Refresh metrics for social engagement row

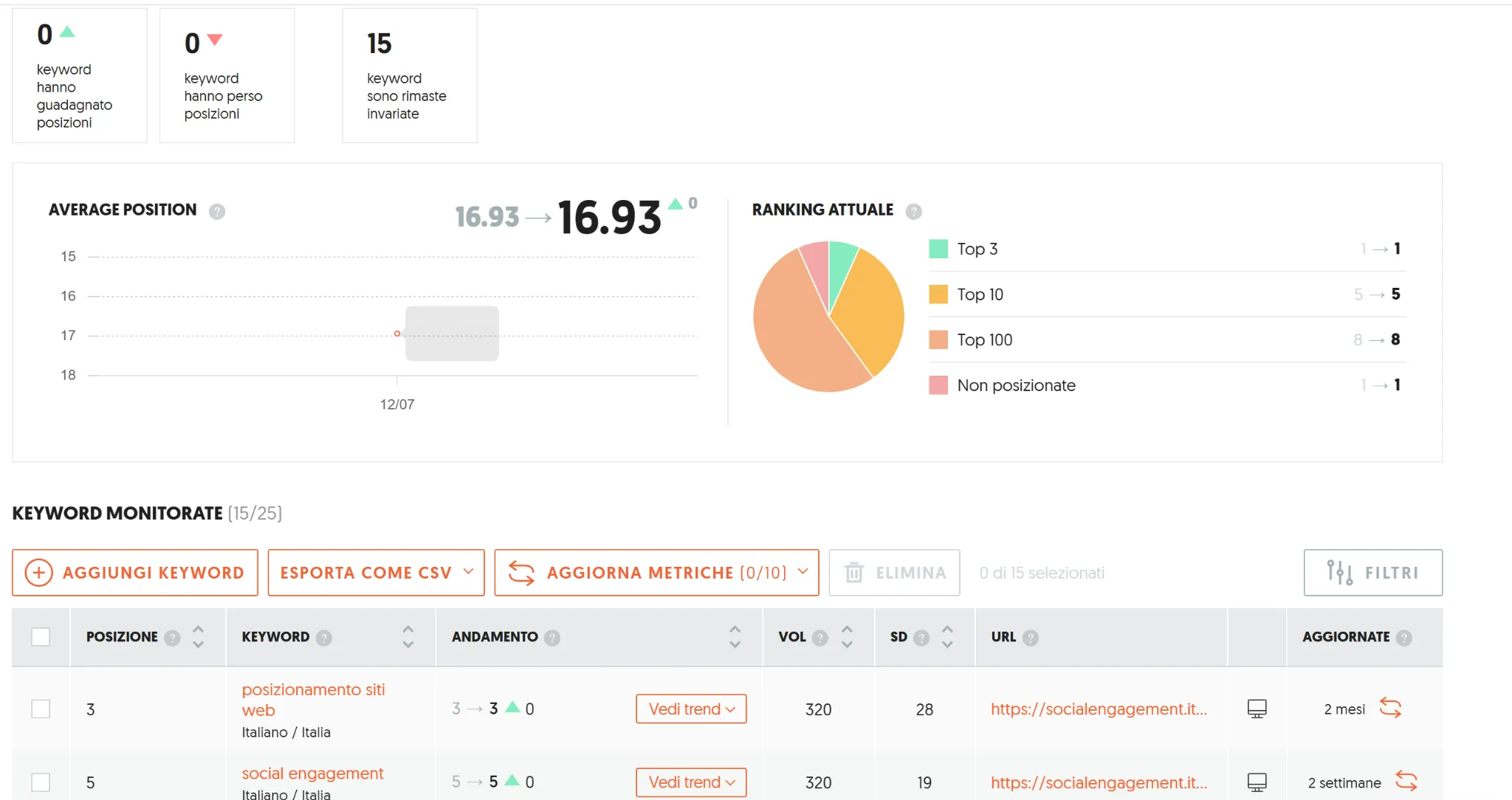point(1406,781)
